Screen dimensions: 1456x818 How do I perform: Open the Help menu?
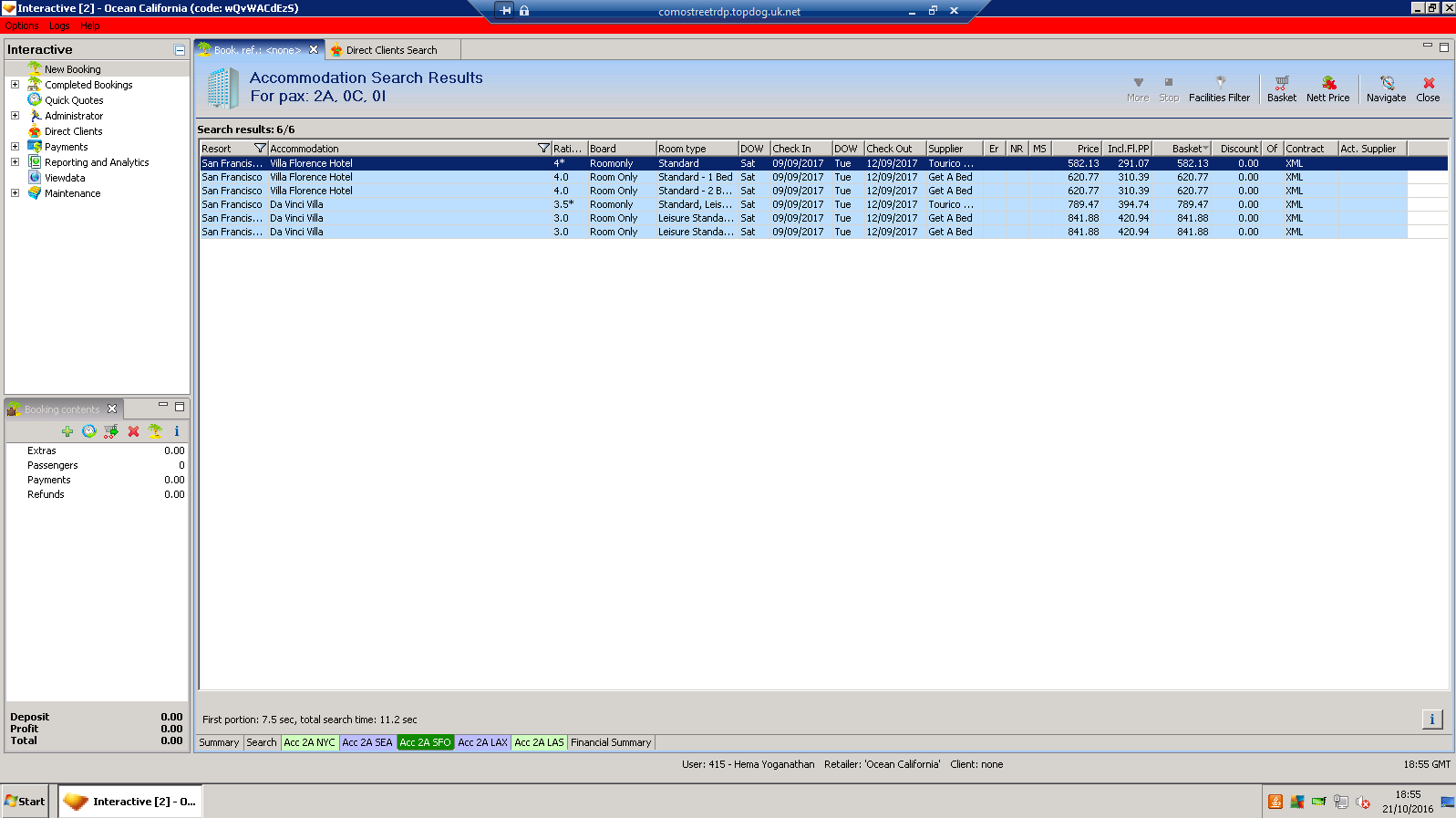coord(90,26)
